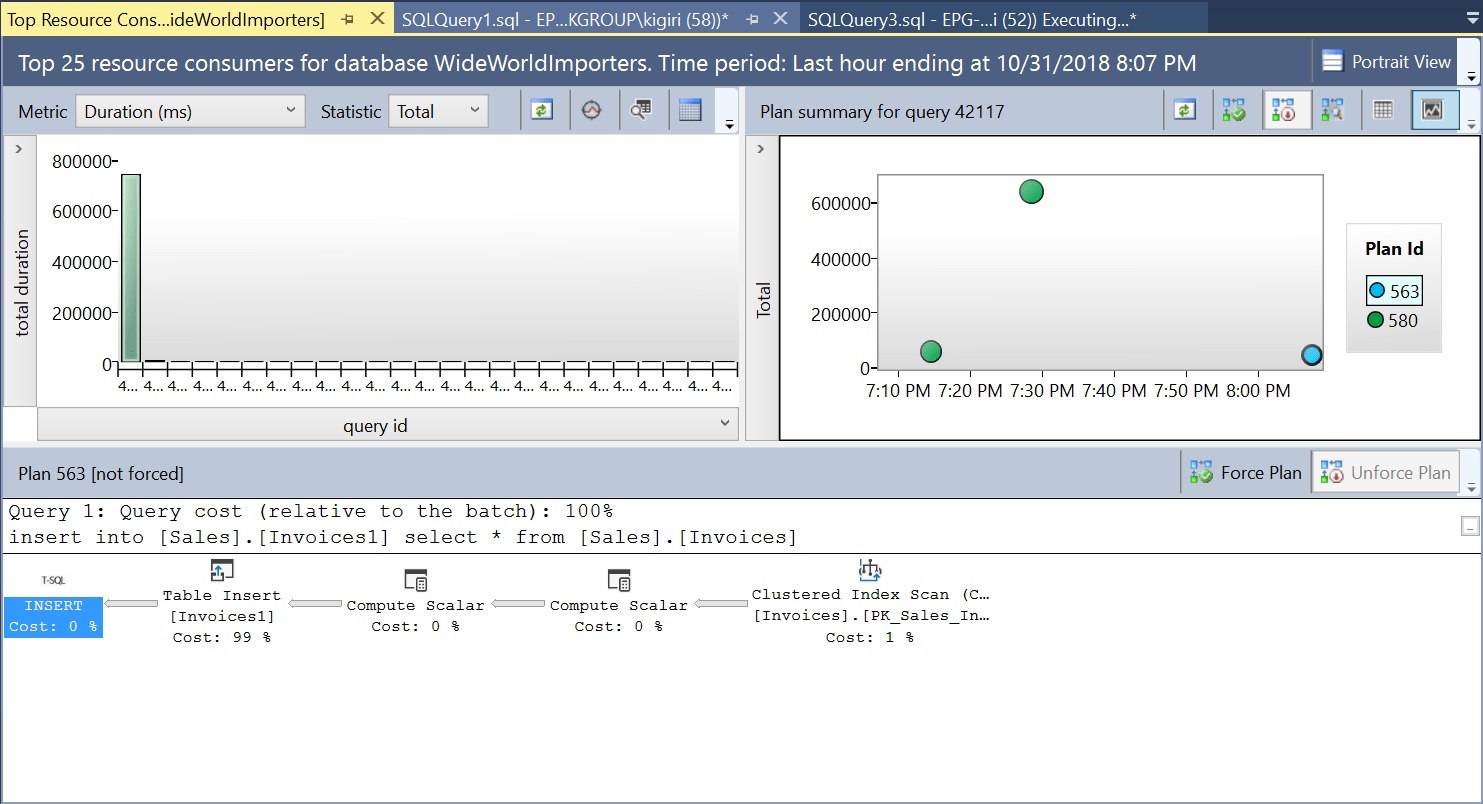1483x804 pixels.
Task: Pin the Top Resource Consumers tab
Action: [x=348, y=19]
